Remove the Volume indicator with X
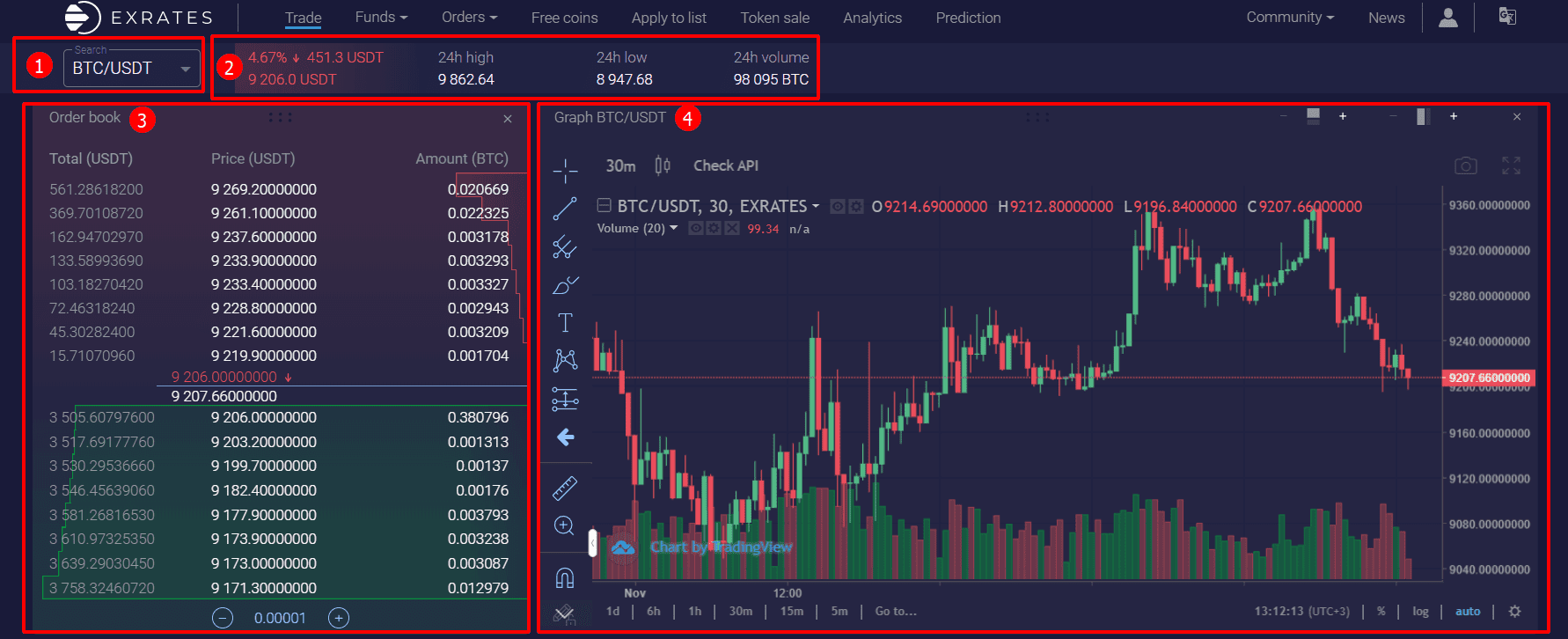The image size is (1568, 639). pyautogui.click(x=731, y=228)
